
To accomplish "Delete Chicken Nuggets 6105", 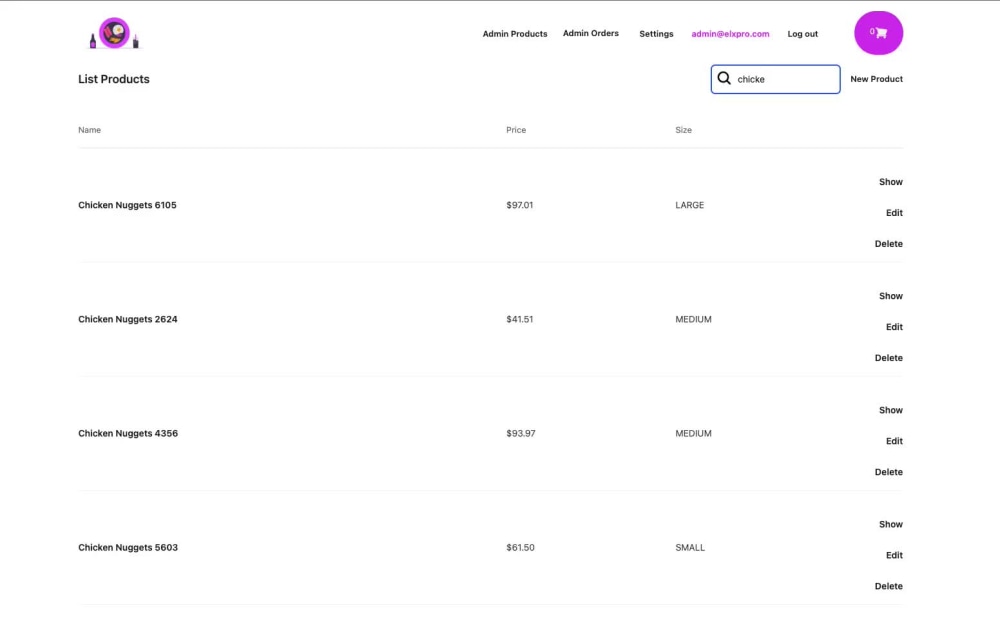I will (x=888, y=244).
